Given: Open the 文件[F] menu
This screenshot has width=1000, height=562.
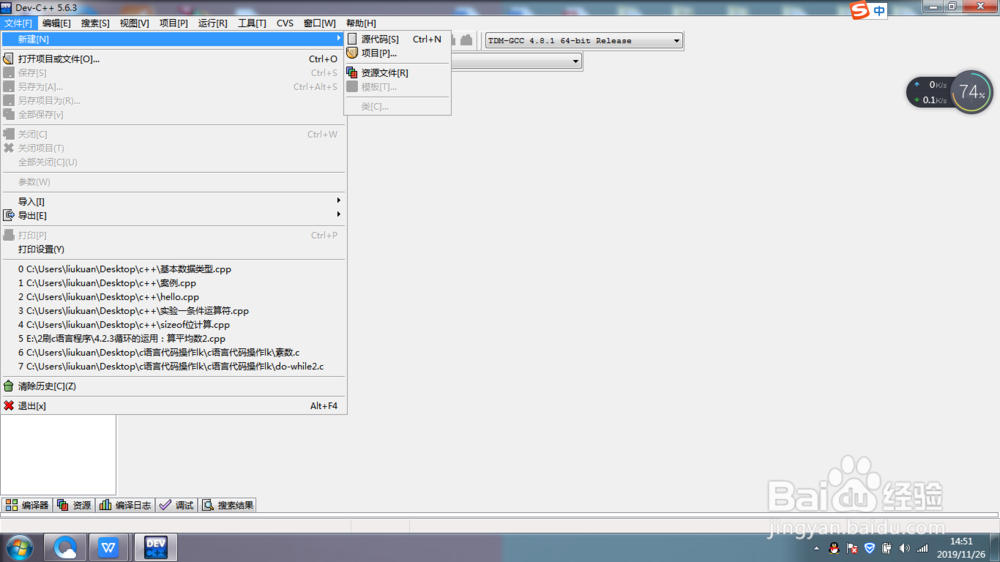Looking at the screenshot, I should click(18, 23).
